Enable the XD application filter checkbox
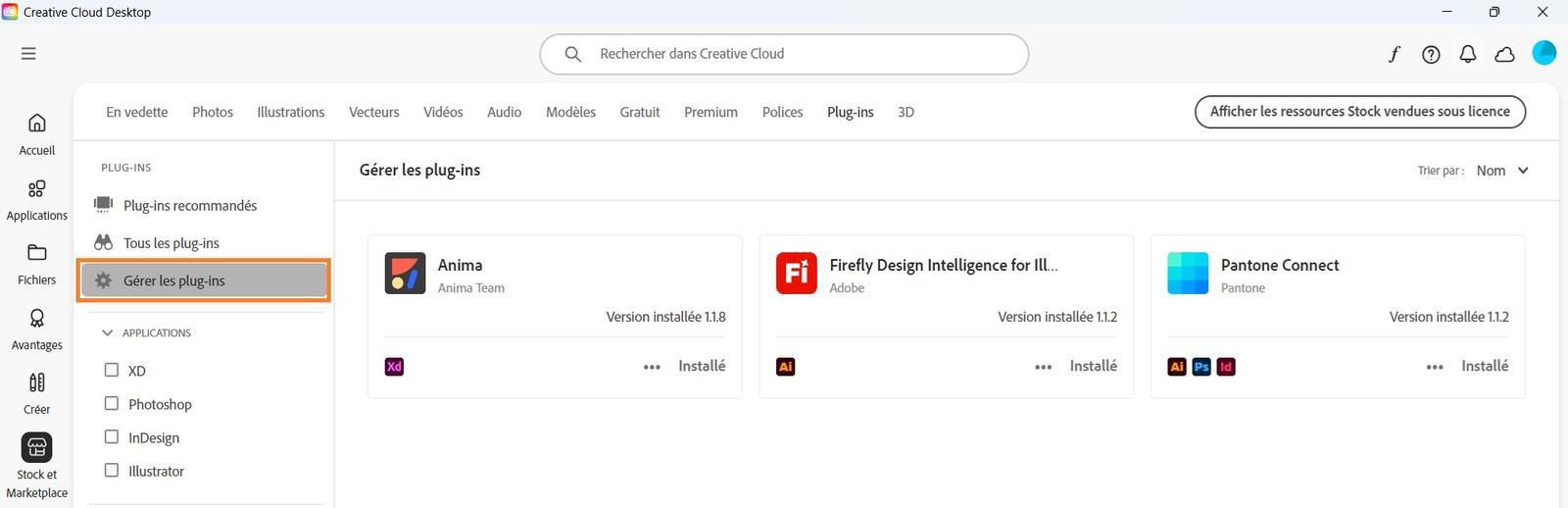This screenshot has width=1568, height=508. (x=112, y=371)
